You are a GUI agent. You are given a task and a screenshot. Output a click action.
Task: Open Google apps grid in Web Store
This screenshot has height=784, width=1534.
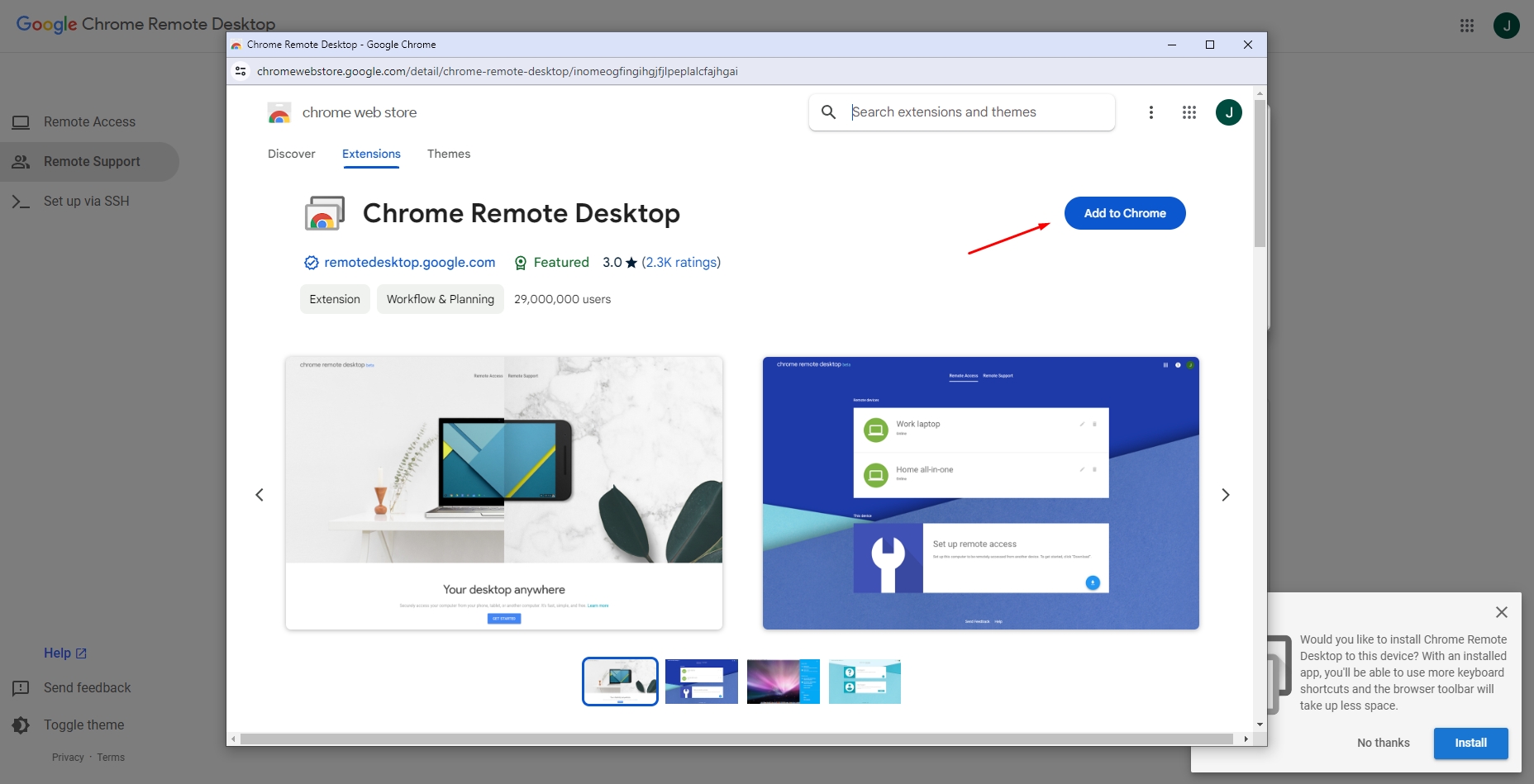pyautogui.click(x=1189, y=112)
